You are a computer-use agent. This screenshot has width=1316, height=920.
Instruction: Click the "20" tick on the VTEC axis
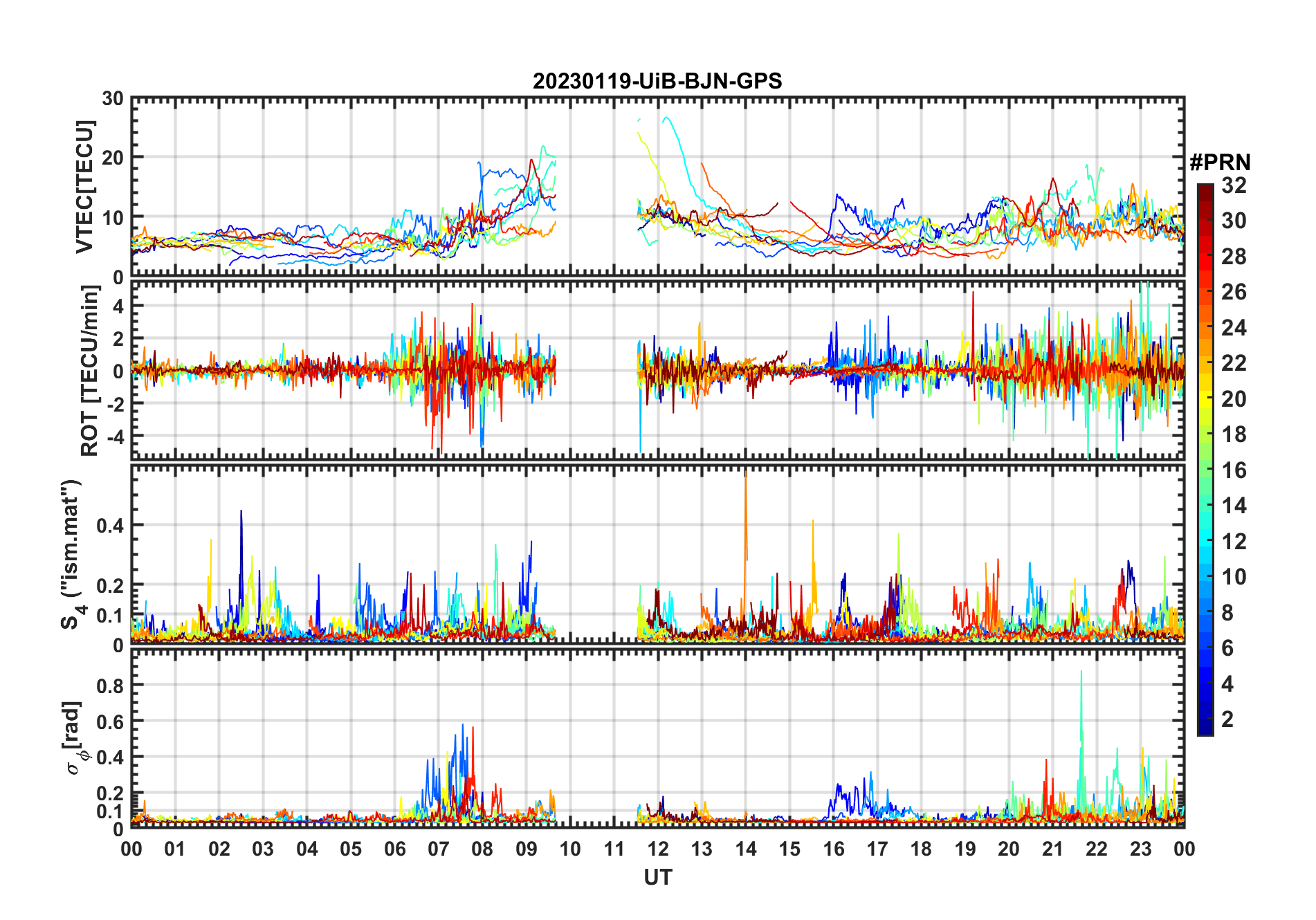tap(113, 158)
